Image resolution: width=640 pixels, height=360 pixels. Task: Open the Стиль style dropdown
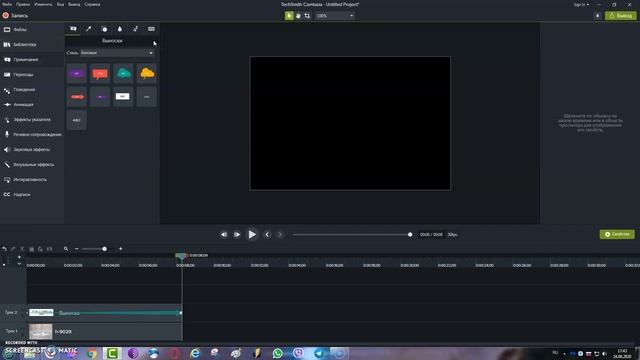117,53
